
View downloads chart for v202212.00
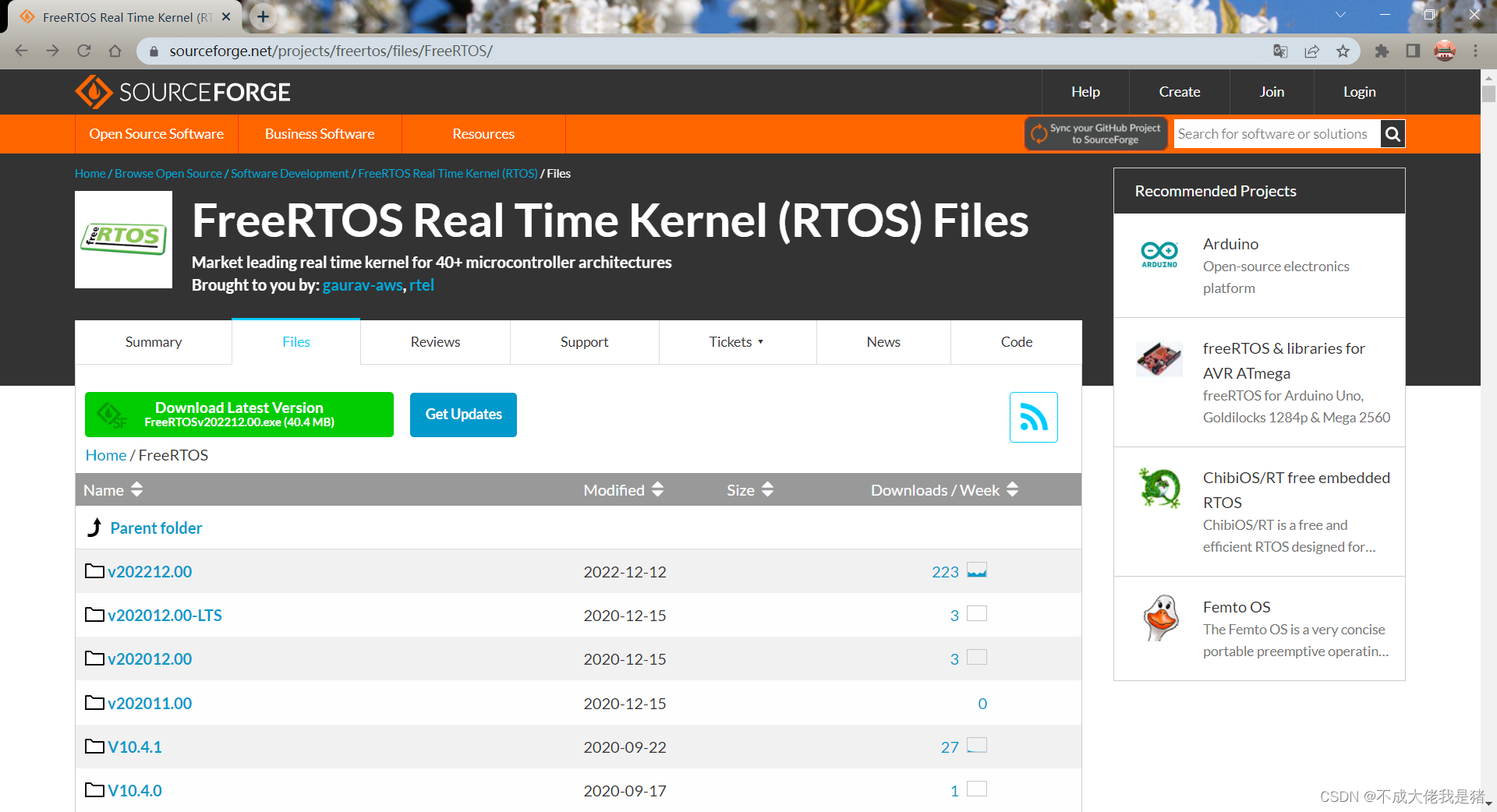[977, 570]
